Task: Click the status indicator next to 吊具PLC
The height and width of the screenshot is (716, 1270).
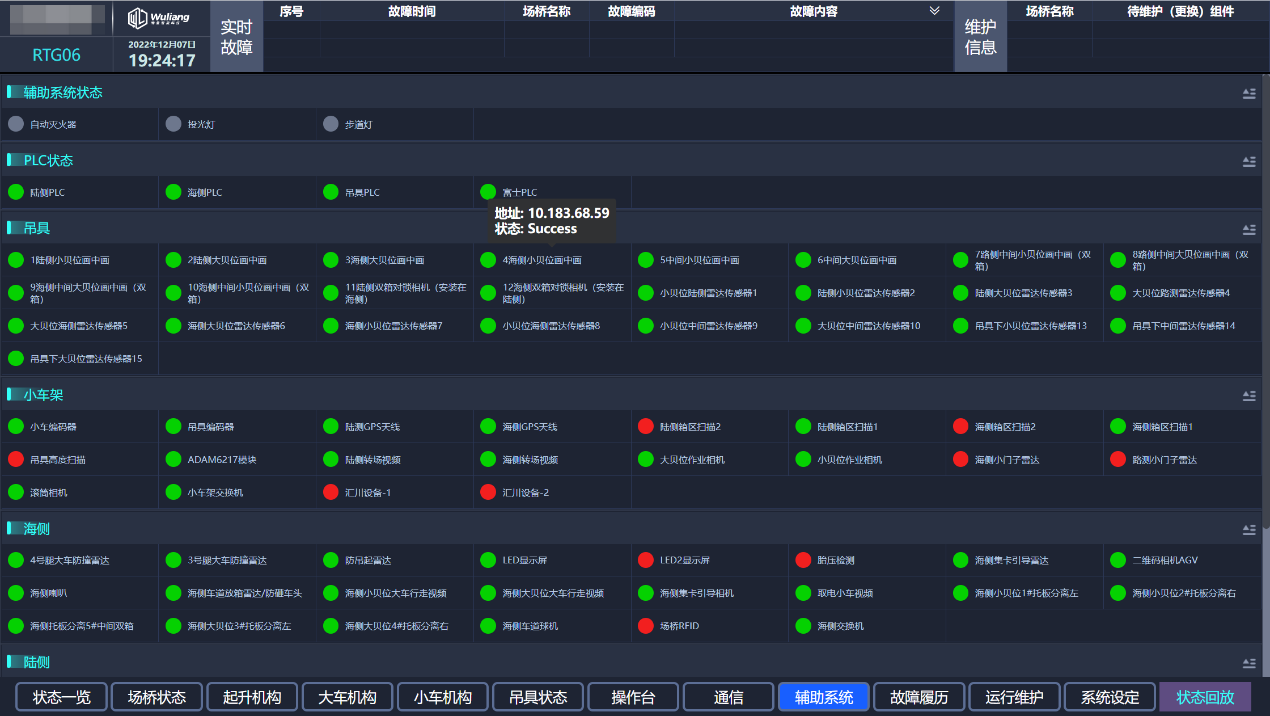Action: [x=331, y=192]
